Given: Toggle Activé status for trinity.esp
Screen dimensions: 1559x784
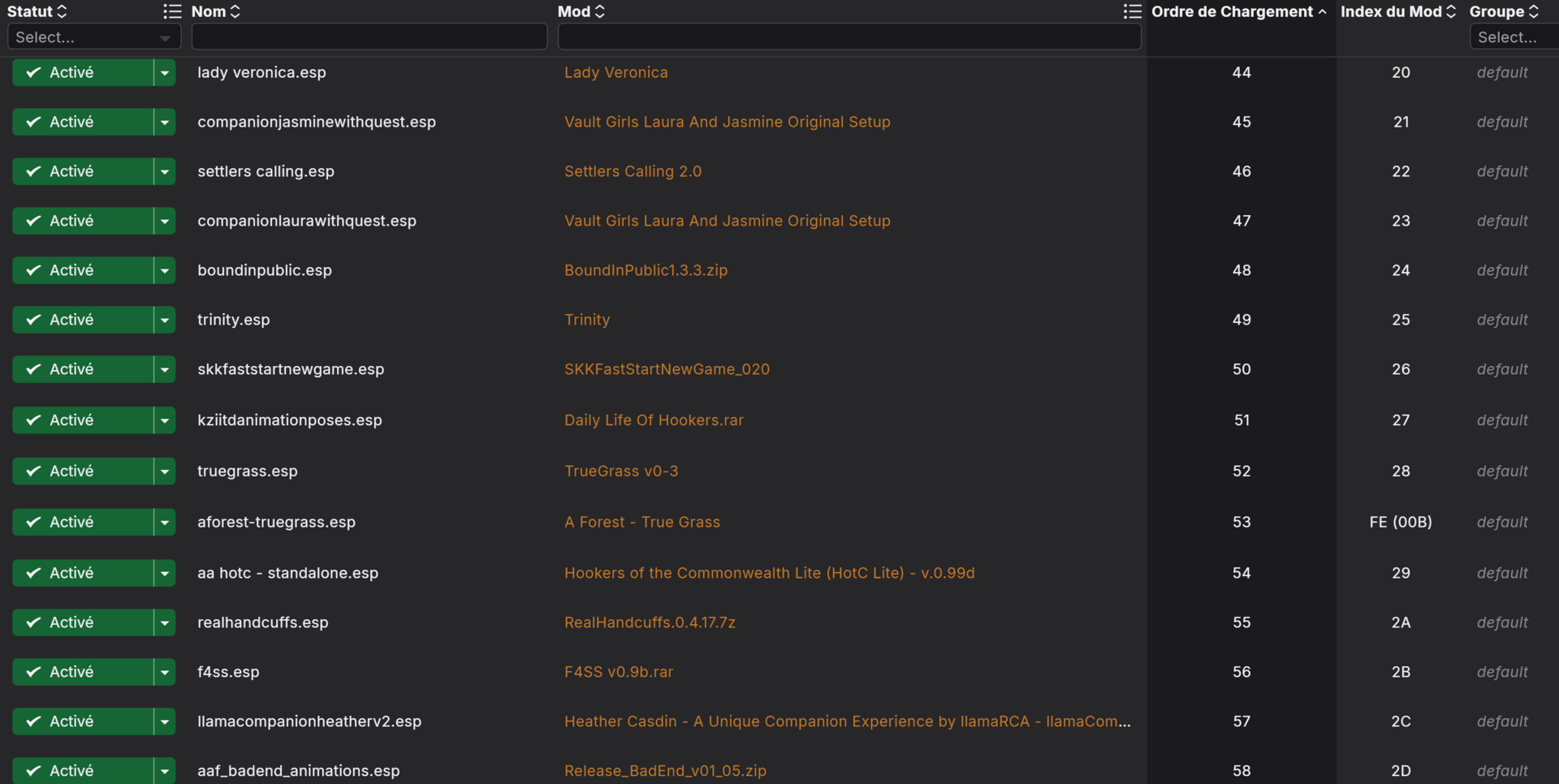Looking at the screenshot, I should pos(83,320).
